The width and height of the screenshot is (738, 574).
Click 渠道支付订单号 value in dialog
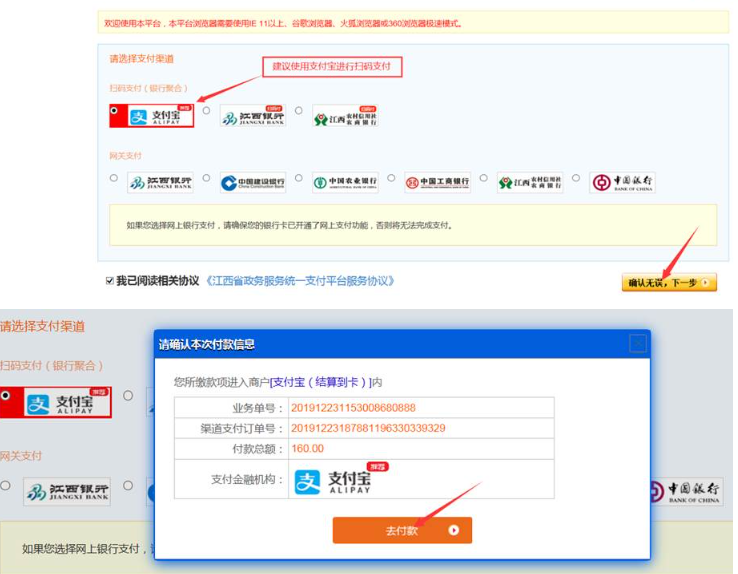pyautogui.click(x=368, y=428)
